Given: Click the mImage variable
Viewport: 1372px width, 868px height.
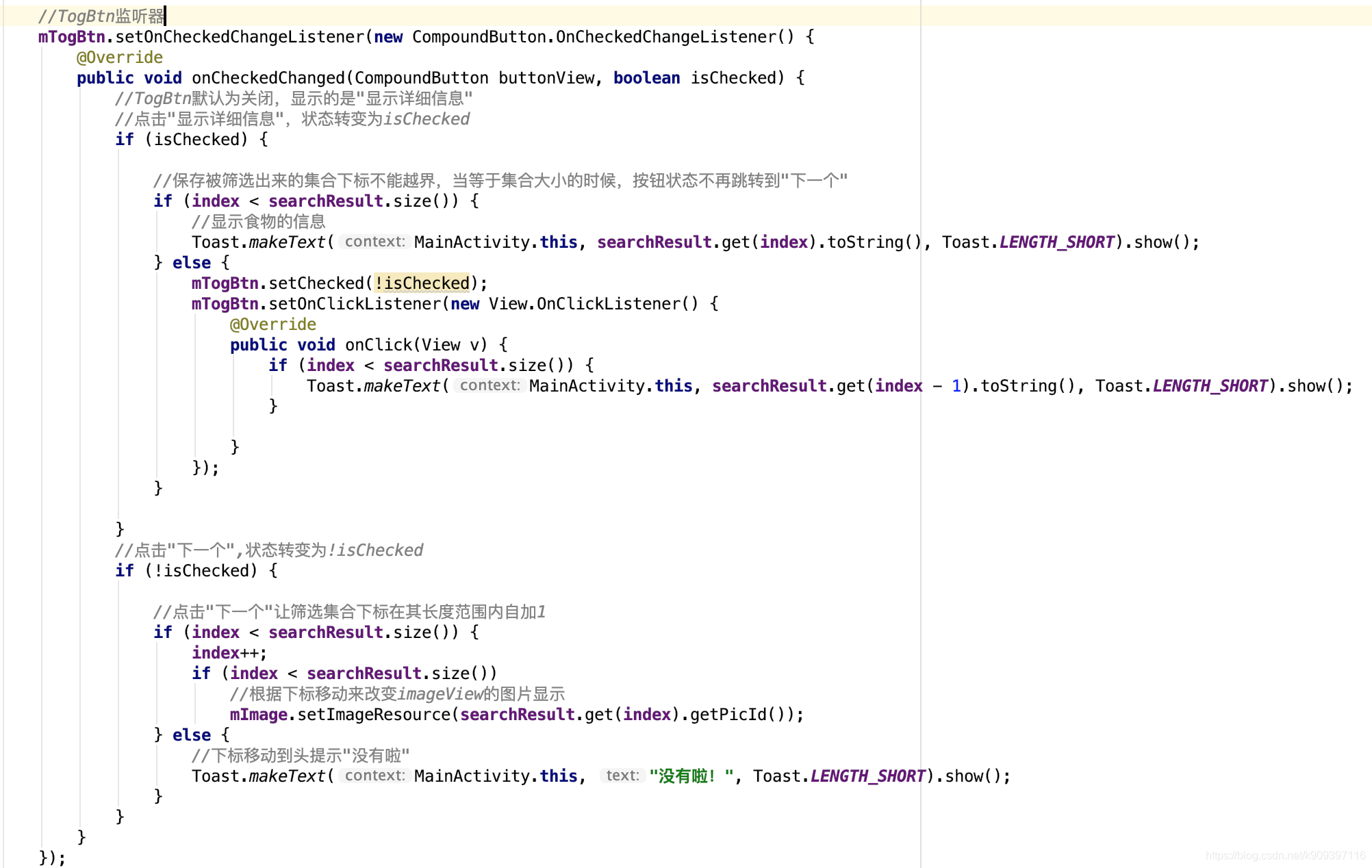Looking at the screenshot, I should click(258, 715).
